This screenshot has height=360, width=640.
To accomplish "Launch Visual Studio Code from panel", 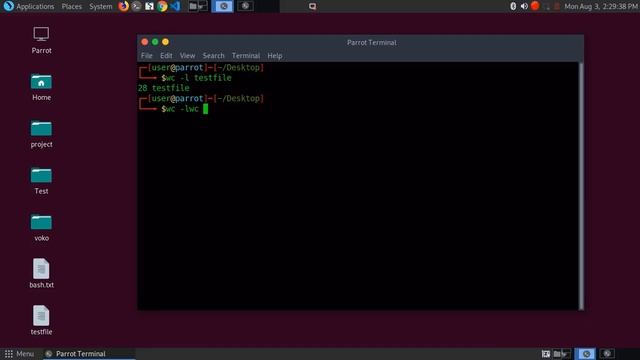I will point(175,6).
